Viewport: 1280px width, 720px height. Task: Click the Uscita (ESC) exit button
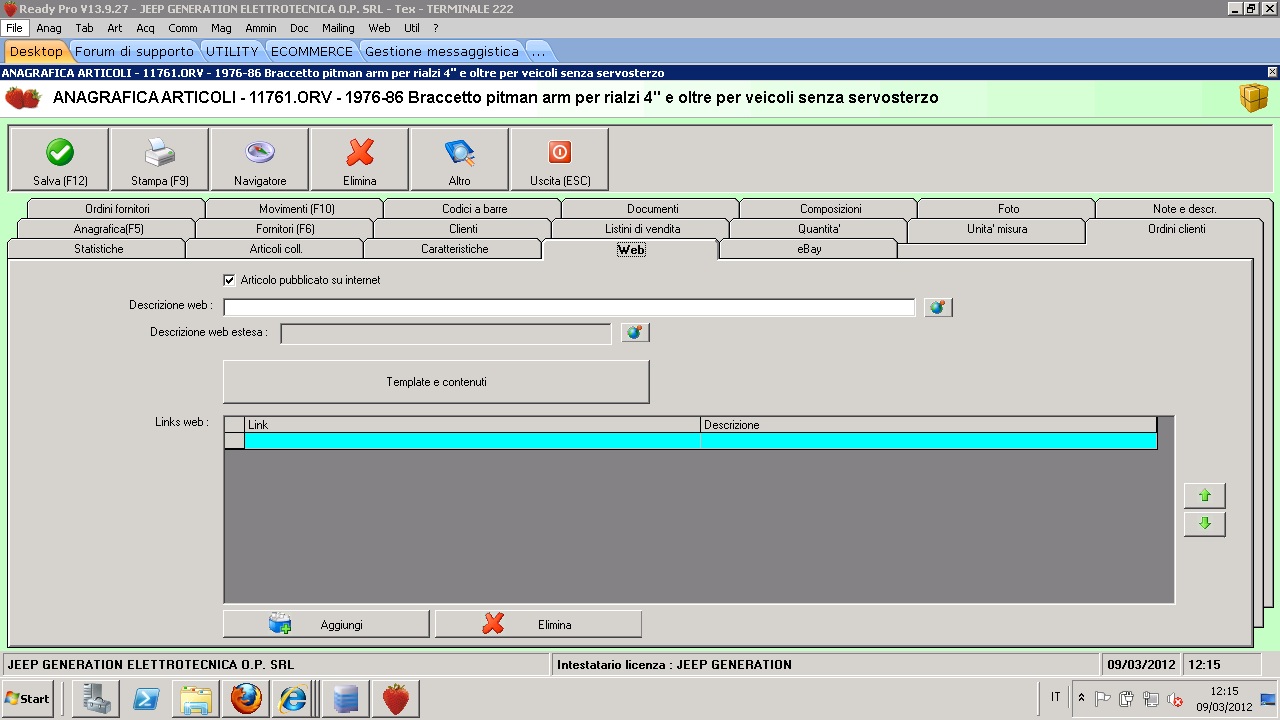click(x=560, y=159)
